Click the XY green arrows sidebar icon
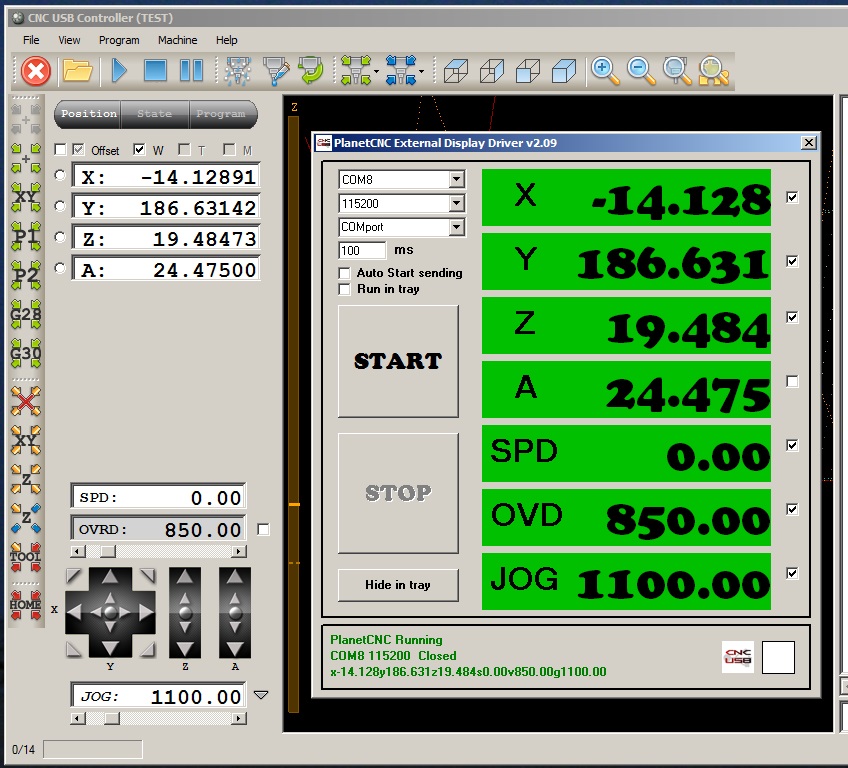Viewport: 848px width, 768px height. [25, 197]
